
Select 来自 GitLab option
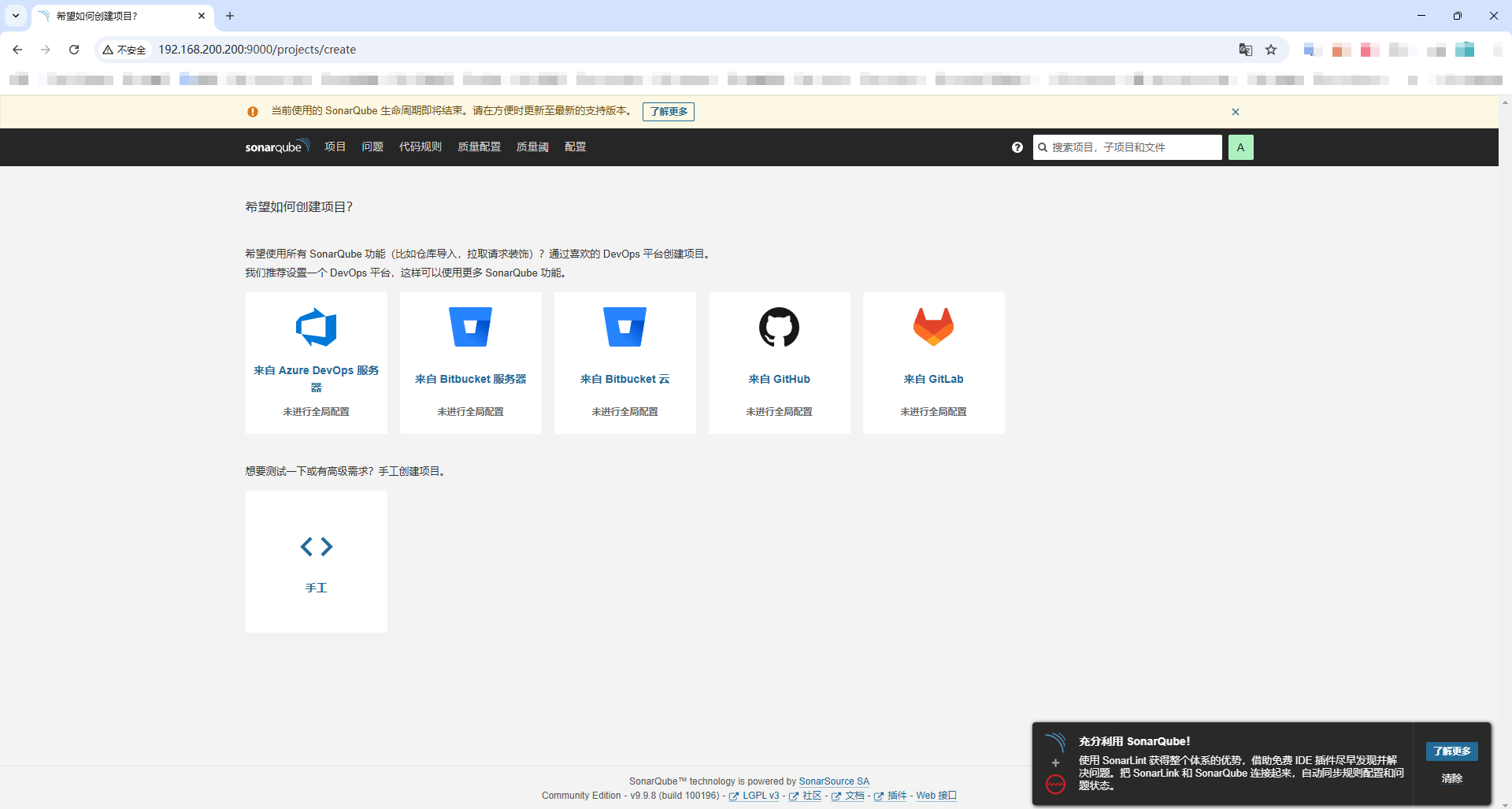(934, 363)
